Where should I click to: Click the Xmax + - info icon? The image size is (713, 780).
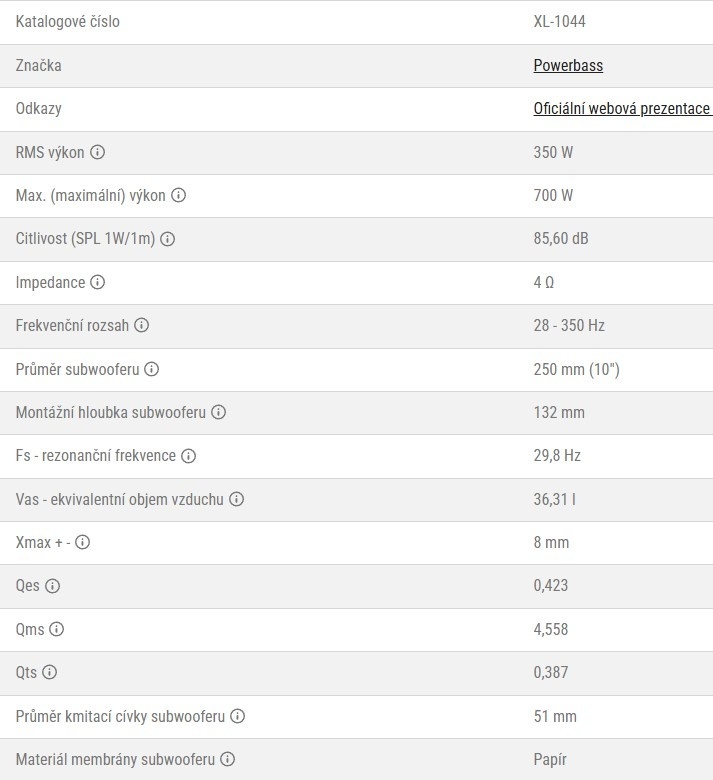click(x=83, y=542)
